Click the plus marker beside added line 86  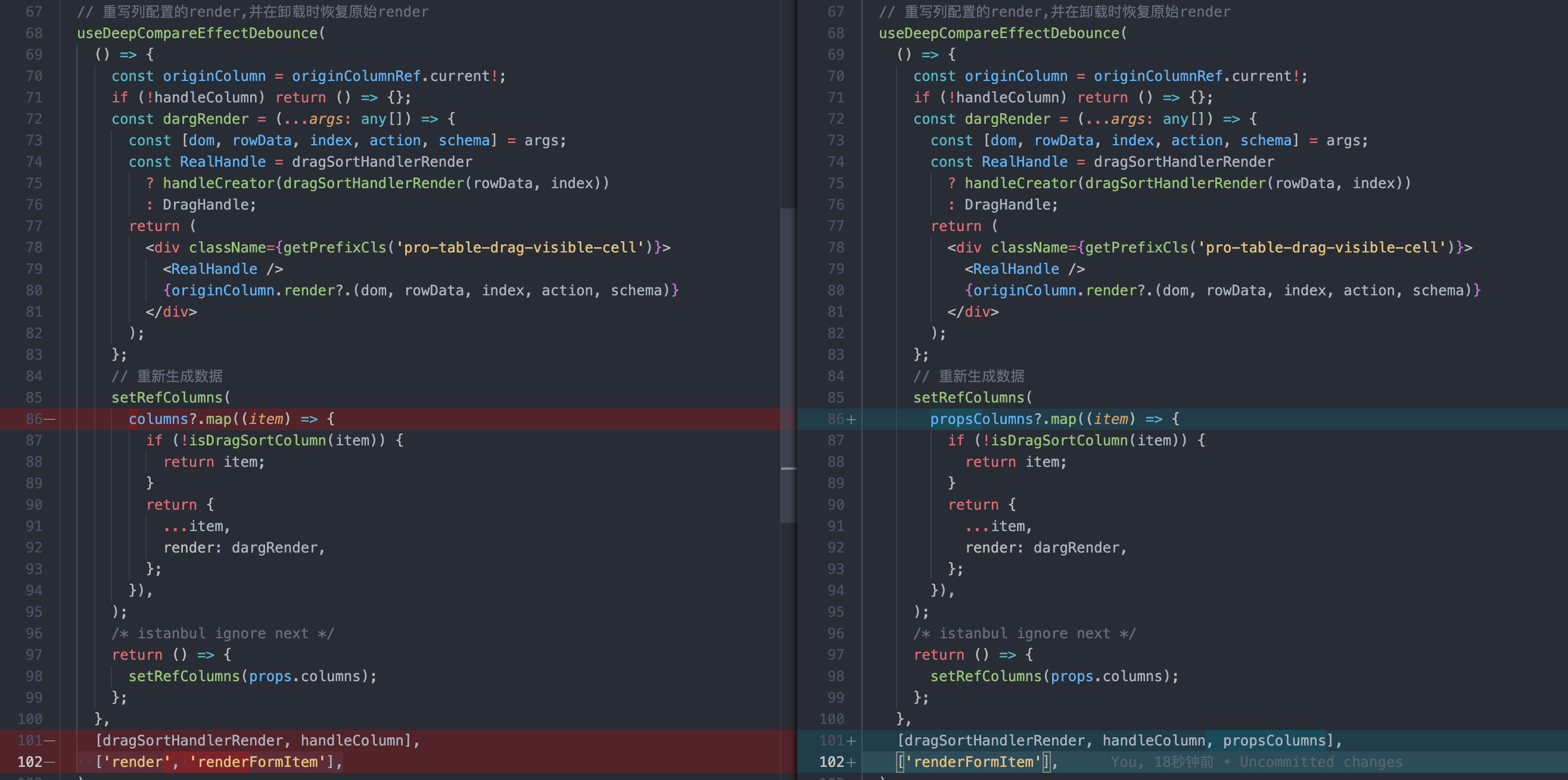coord(852,419)
